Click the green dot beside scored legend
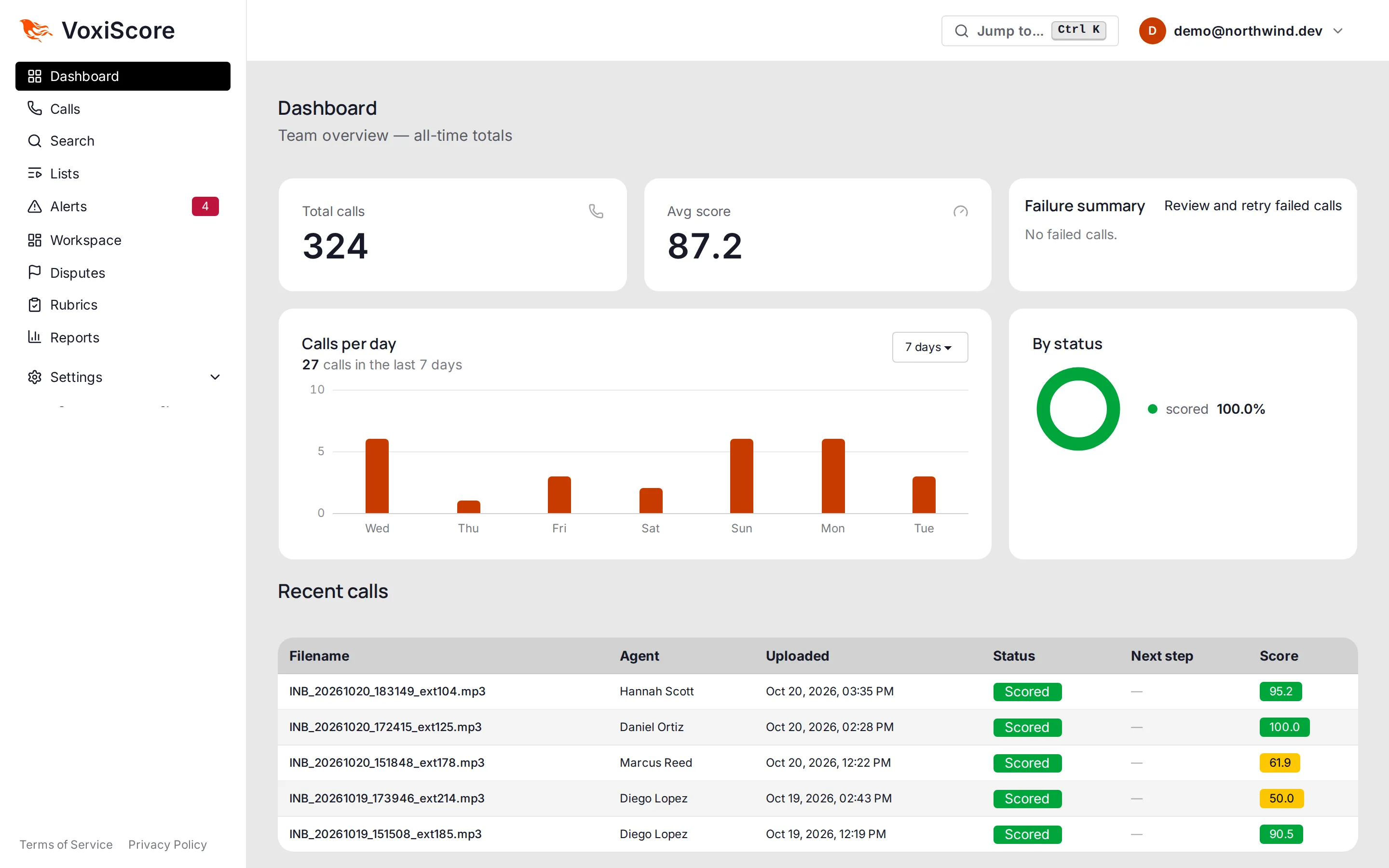The width and height of the screenshot is (1389, 868). click(1152, 409)
